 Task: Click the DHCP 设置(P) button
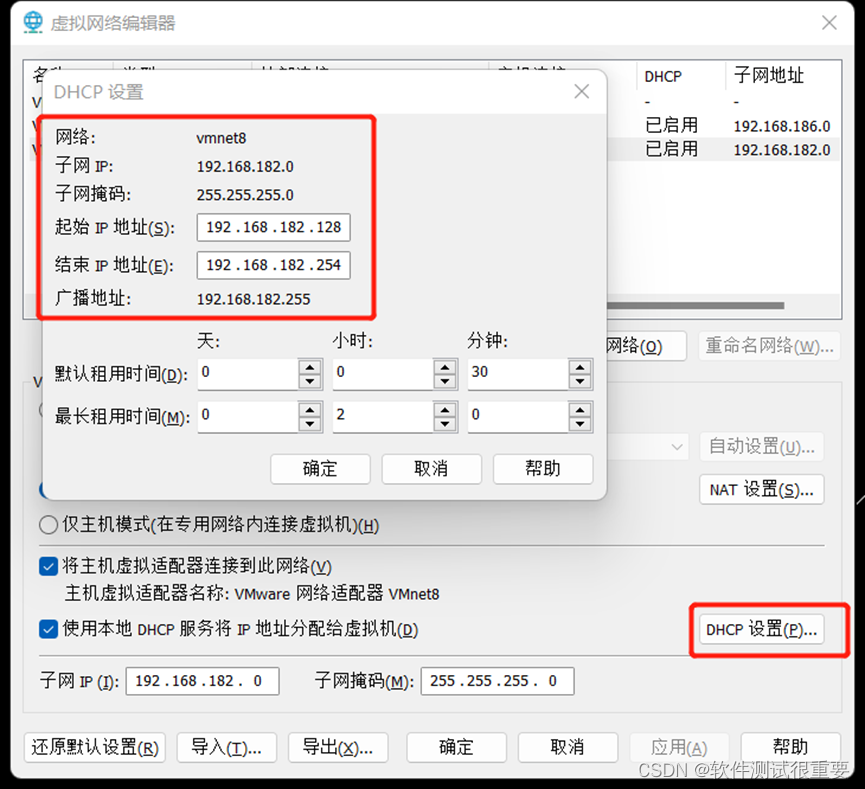762,630
